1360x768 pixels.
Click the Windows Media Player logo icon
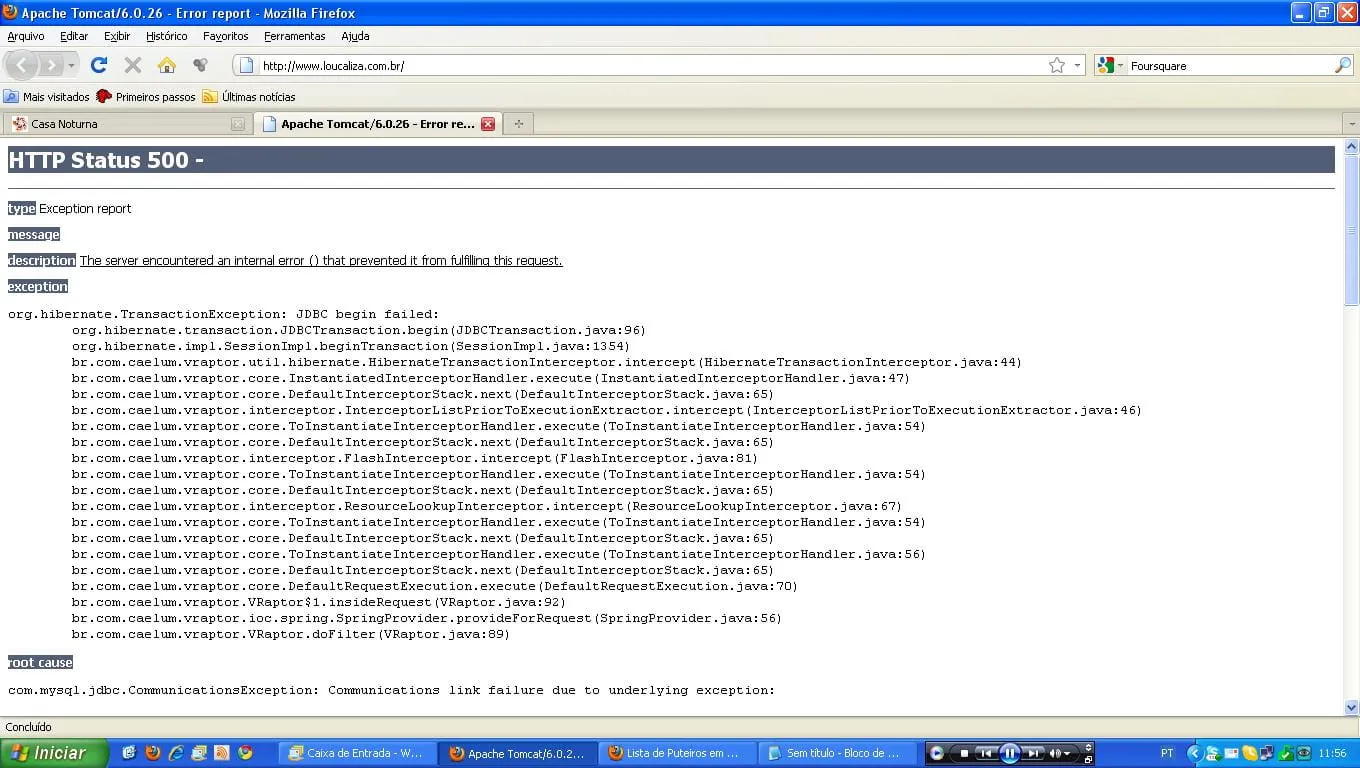coord(937,753)
